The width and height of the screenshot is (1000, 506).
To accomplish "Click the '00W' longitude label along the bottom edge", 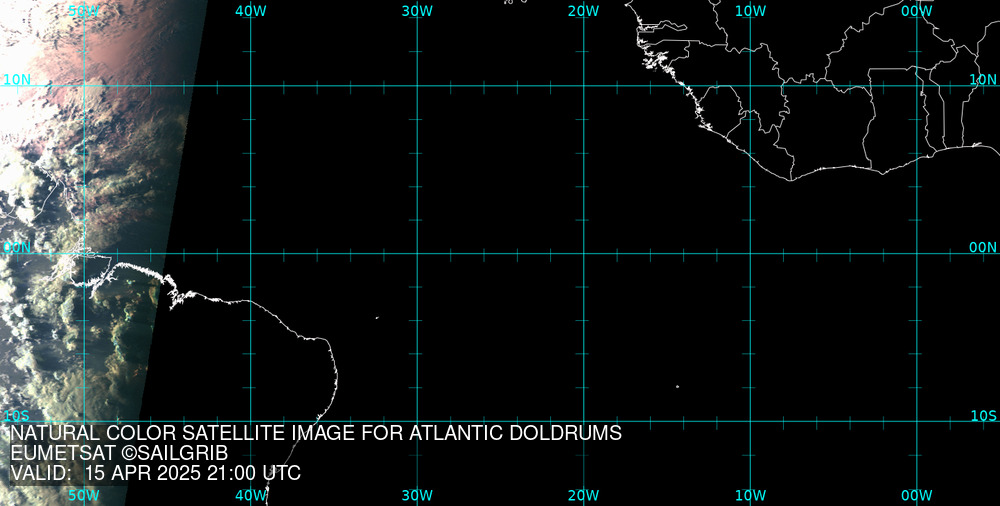I will point(917,495).
